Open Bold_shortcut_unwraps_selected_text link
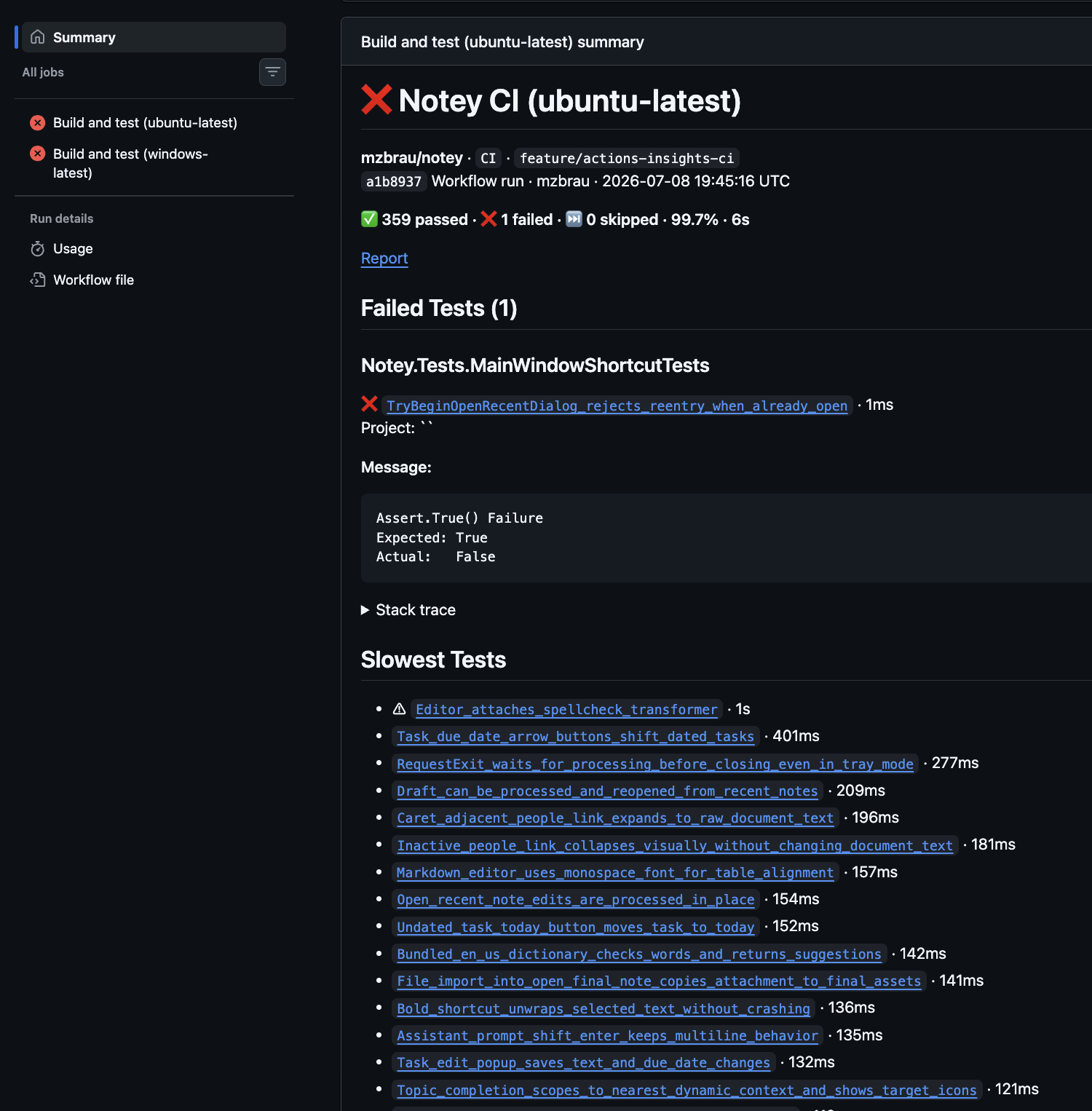This screenshot has width=1092, height=1111. (604, 1009)
